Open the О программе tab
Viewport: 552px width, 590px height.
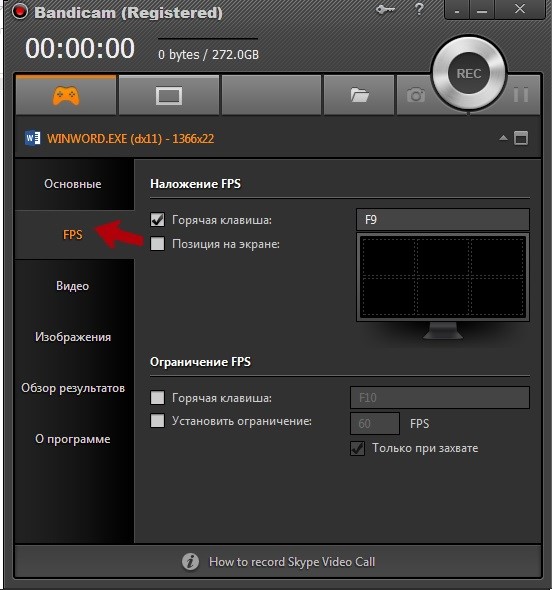point(73,439)
